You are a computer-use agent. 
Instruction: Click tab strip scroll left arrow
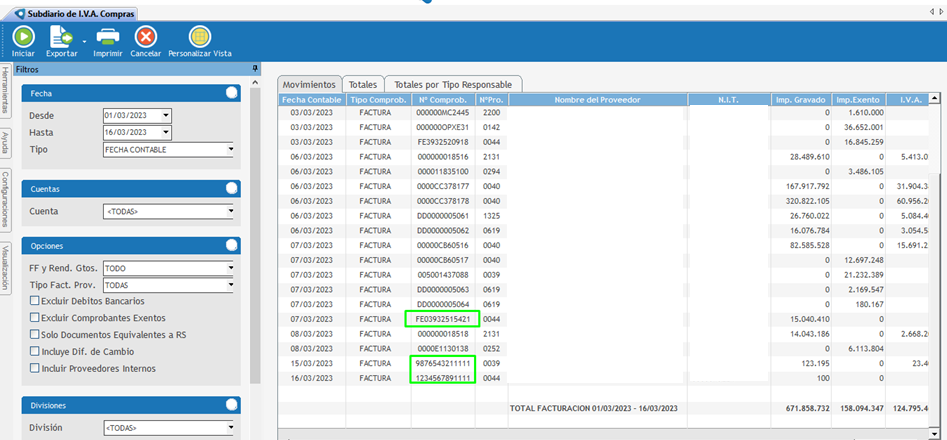point(932,12)
